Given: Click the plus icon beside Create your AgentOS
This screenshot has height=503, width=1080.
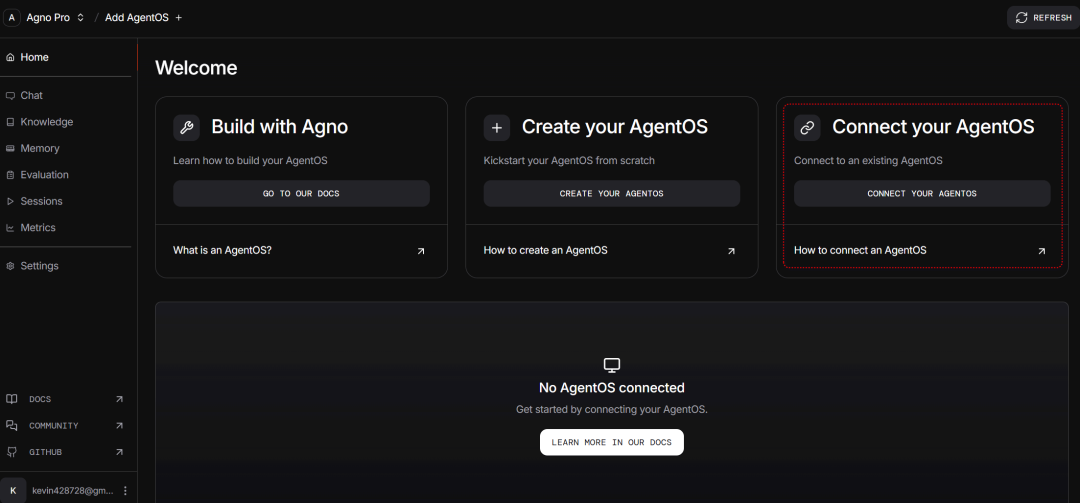Looking at the screenshot, I should (497, 127).
